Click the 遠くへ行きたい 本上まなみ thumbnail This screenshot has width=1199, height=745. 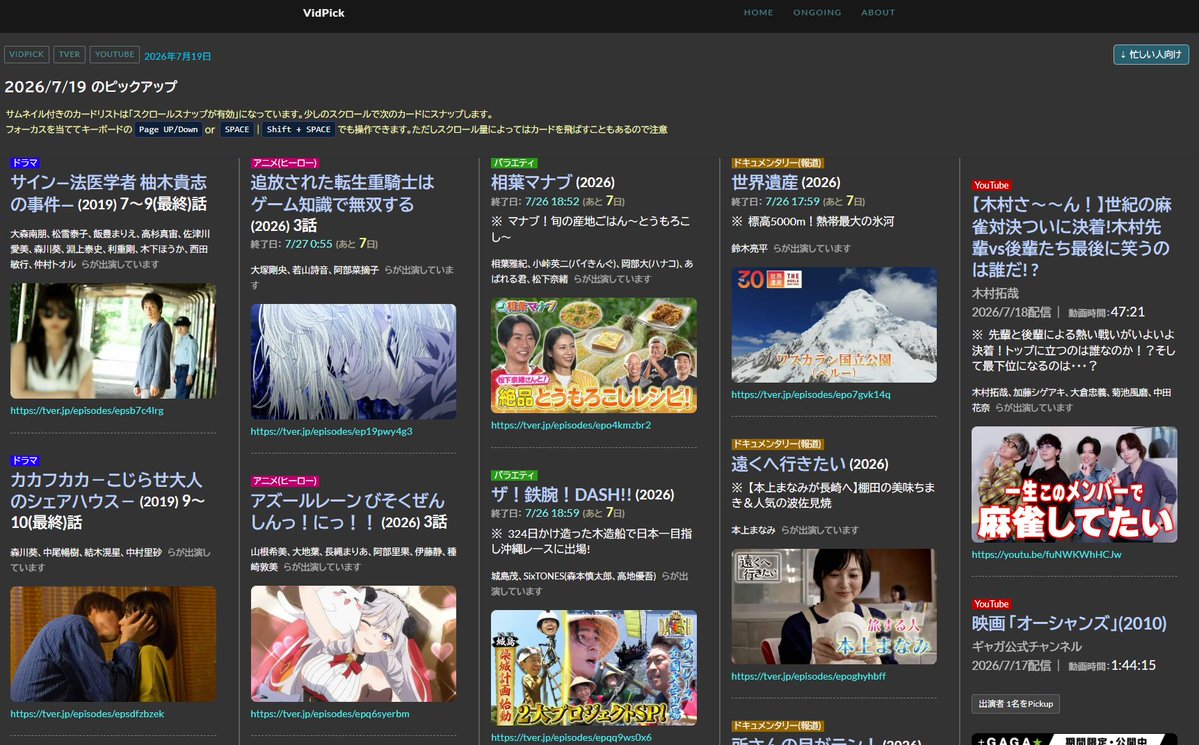pos(833,607)
